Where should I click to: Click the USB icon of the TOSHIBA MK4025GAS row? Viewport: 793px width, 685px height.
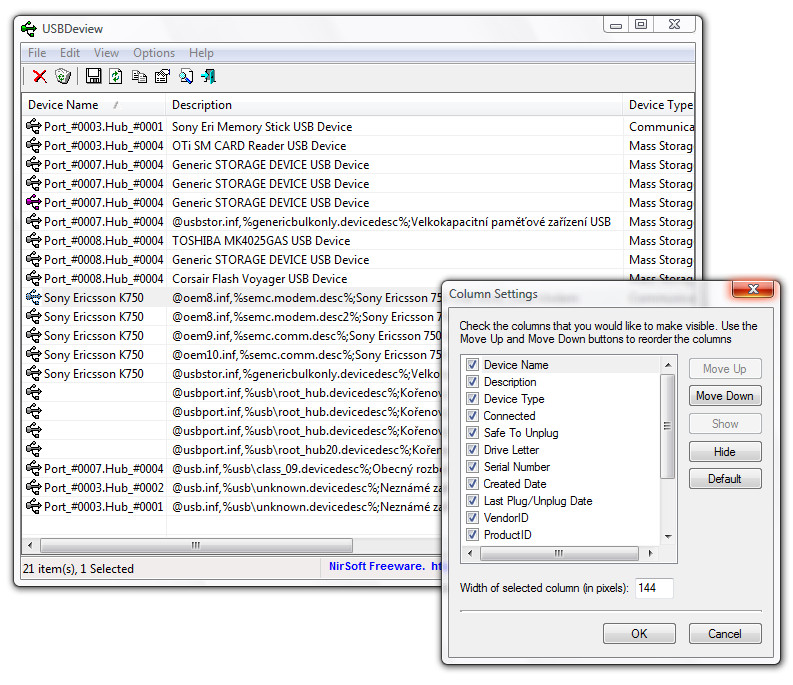click(x=33, y=240)
